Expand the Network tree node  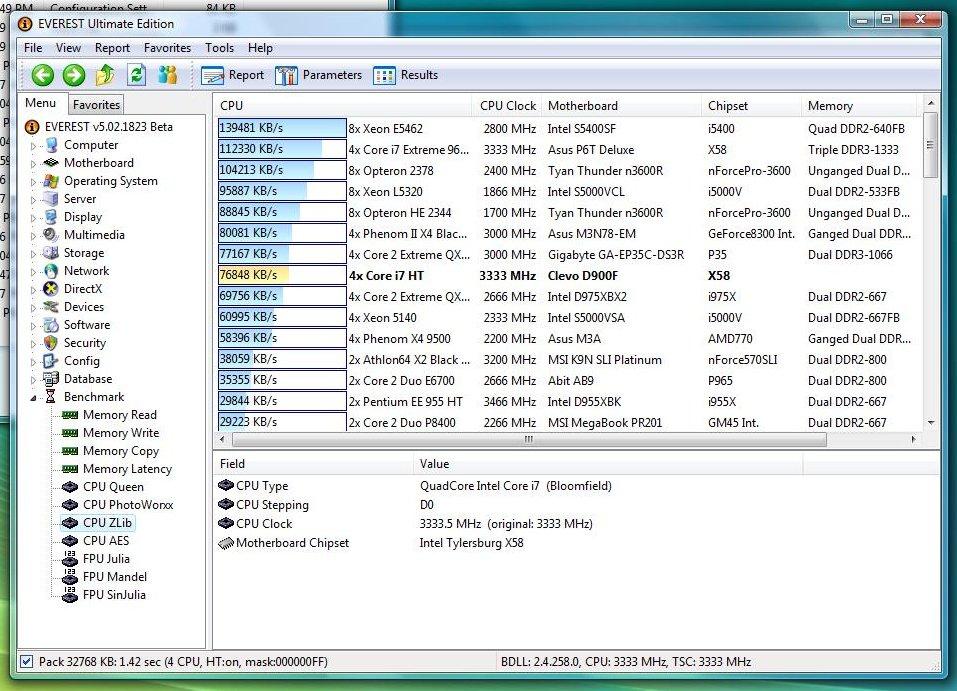pyautogui.click(x=34, y=272)
